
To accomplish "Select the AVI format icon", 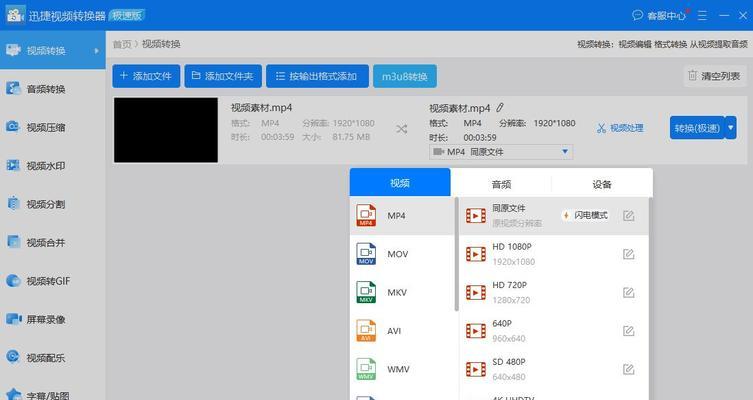I will [366, 331].
